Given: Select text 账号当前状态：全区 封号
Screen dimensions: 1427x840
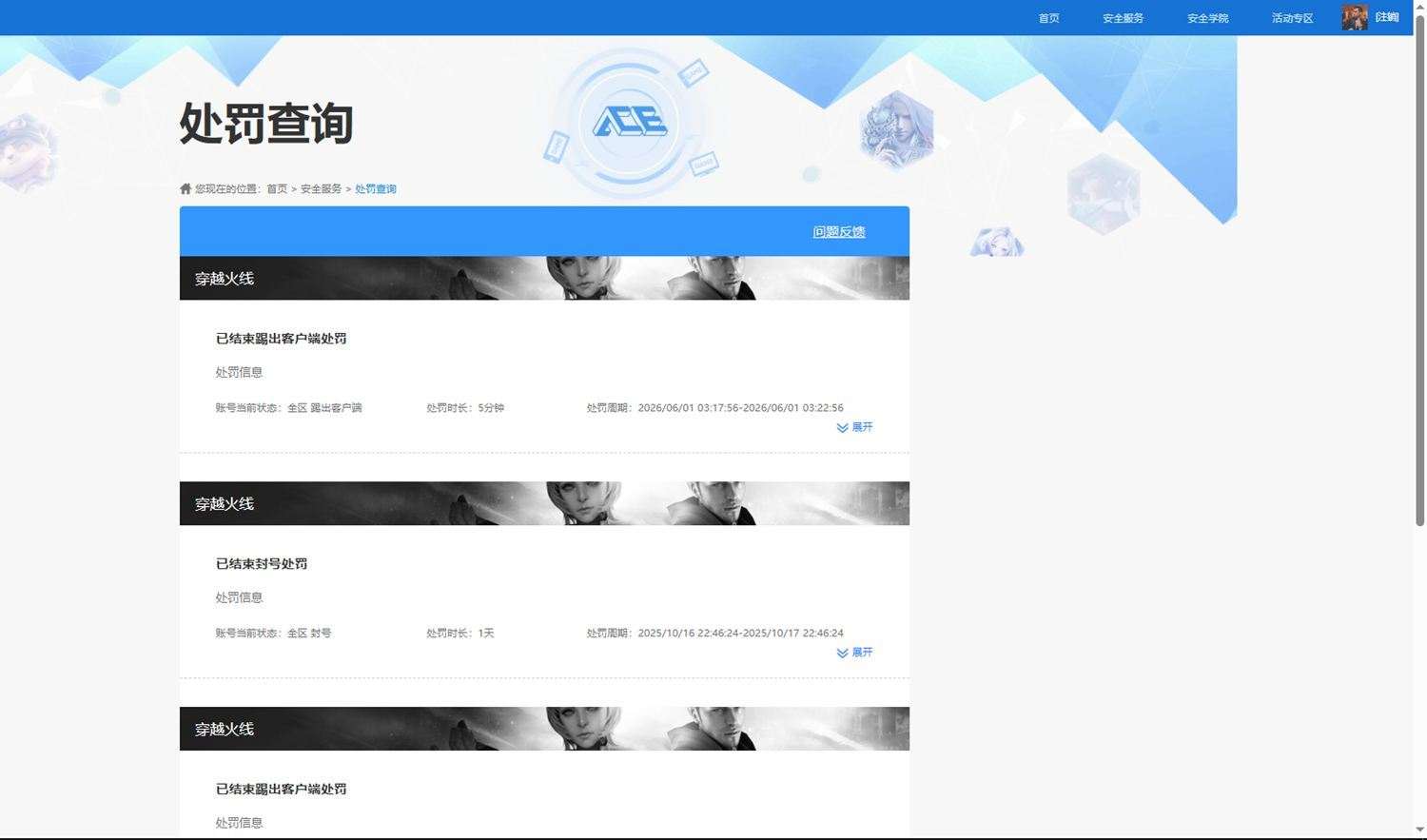Looking at the screenshot, I should coord(273,633).
